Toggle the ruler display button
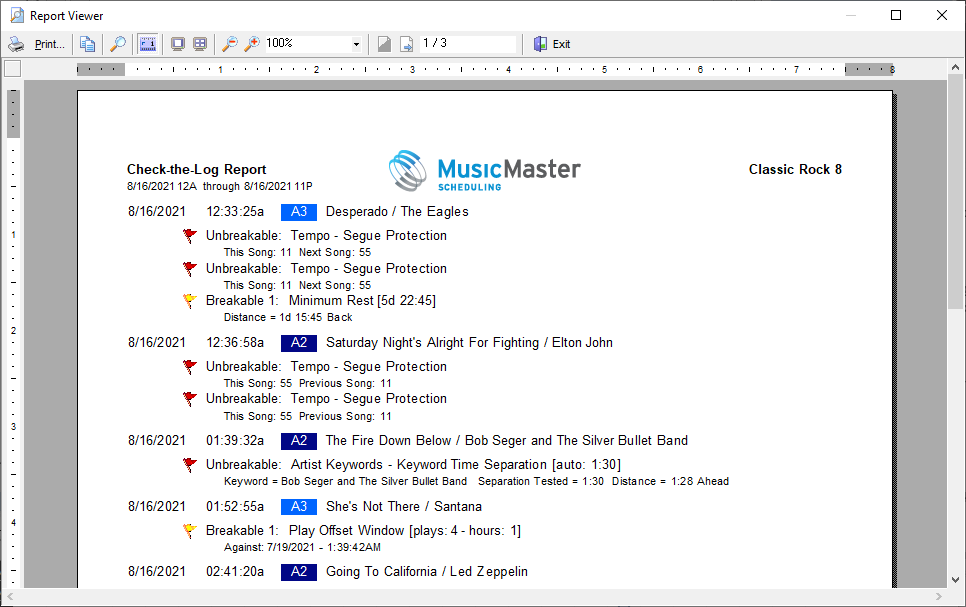 pos(148,44)
